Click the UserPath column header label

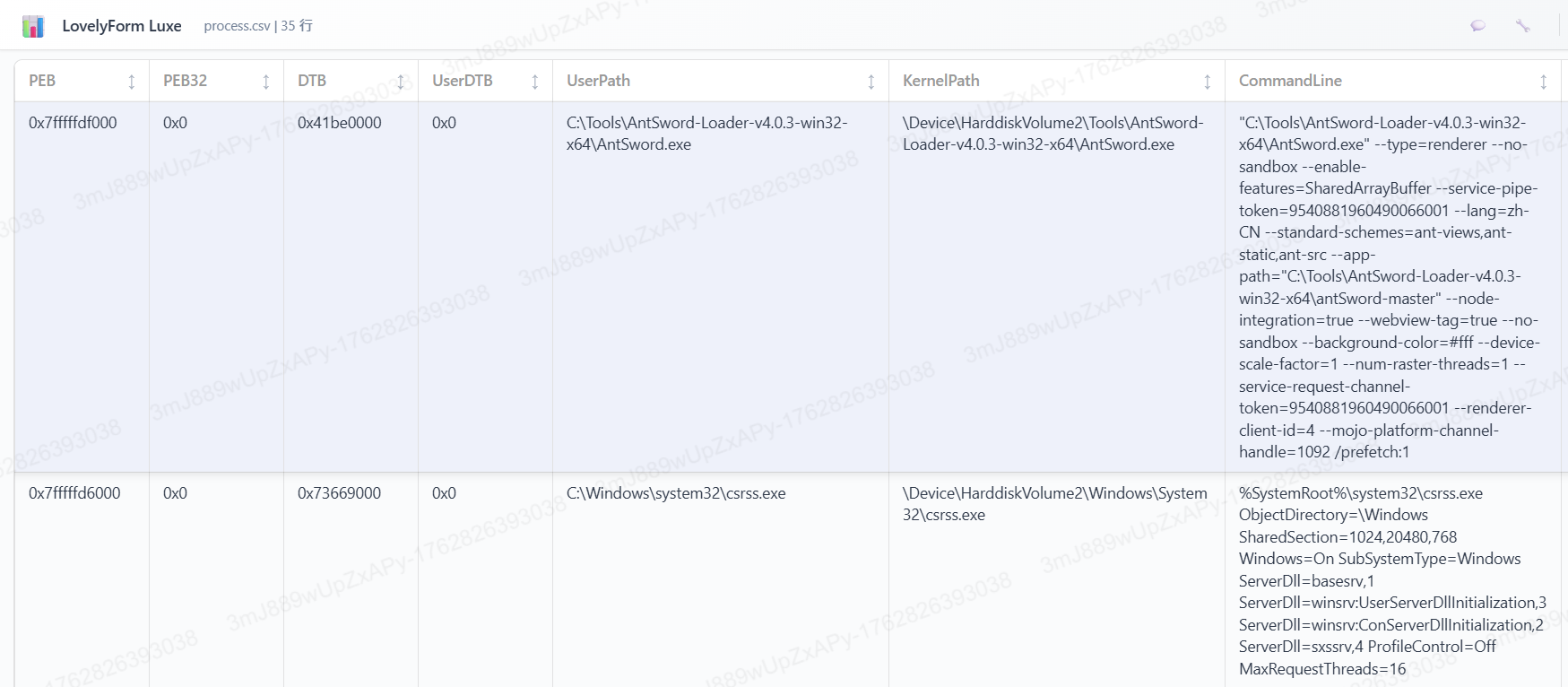point(598,81)
